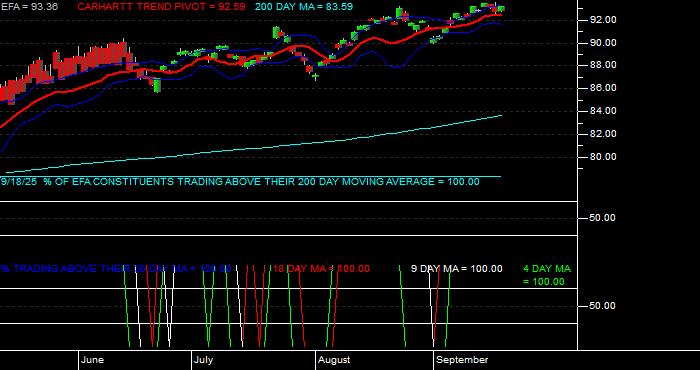Select the CARHARTT TREND PIVOT = 92.59 label
The image size is (700, 370).
[x=161, y=7]
